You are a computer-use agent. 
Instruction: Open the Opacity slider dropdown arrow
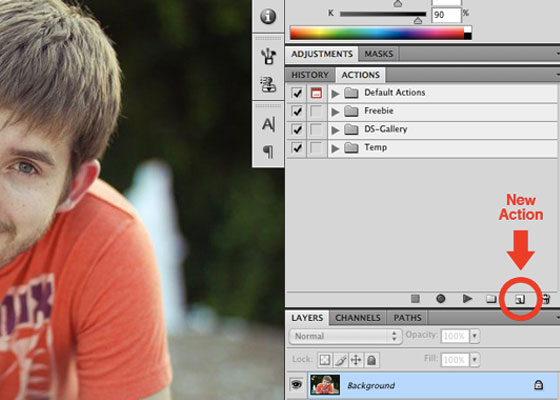474,336
